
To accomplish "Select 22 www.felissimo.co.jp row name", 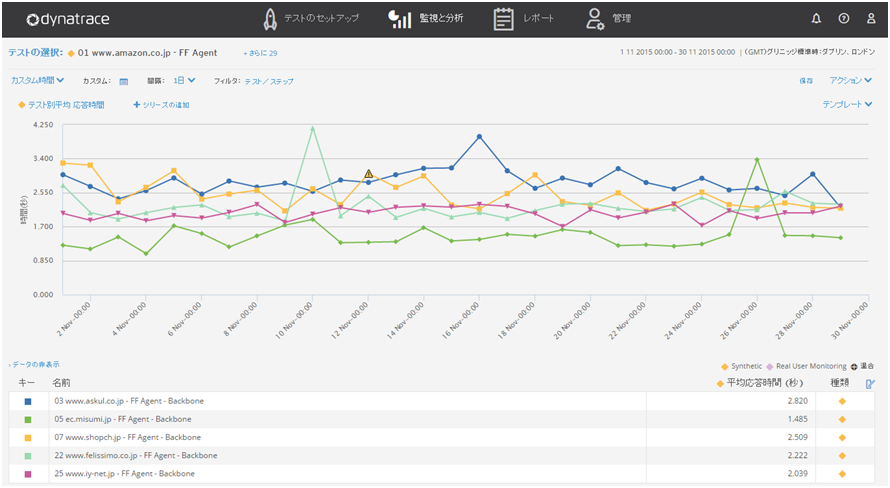I will pyautogui.click(x=136, y=456).
